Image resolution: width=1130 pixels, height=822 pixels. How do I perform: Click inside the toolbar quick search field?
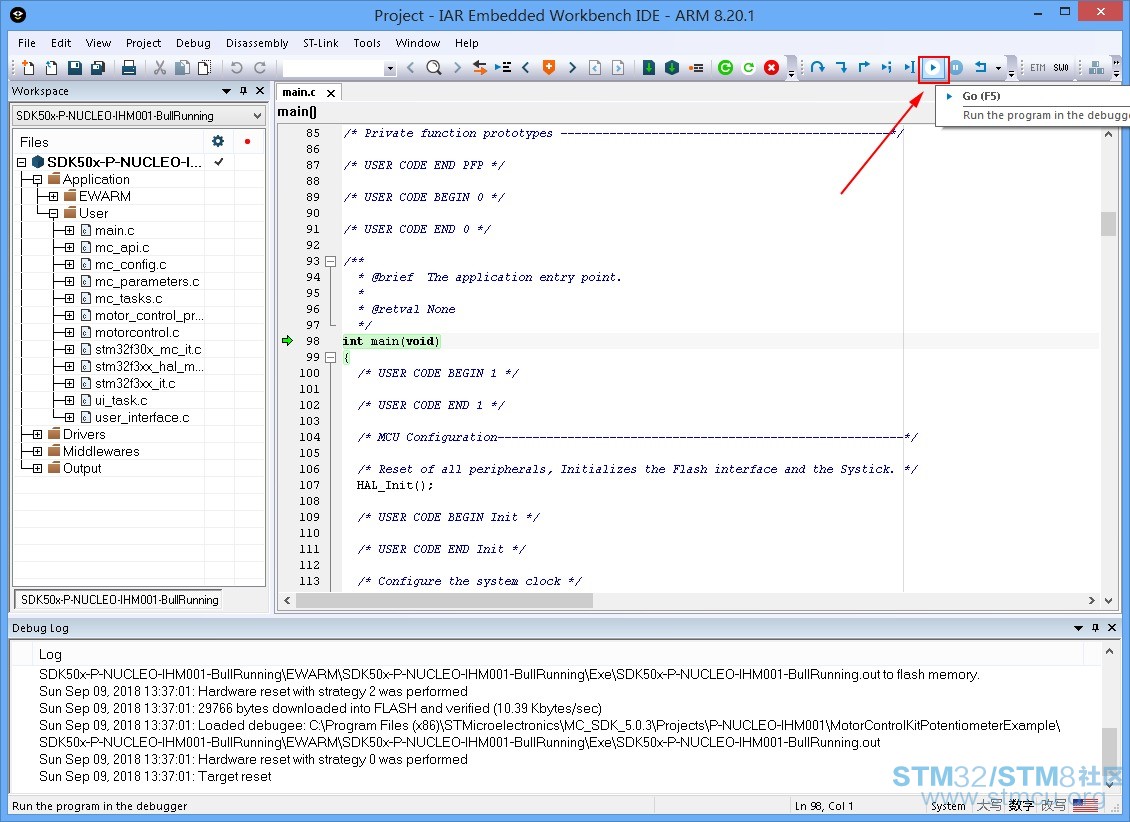click(x=332, y=68)
